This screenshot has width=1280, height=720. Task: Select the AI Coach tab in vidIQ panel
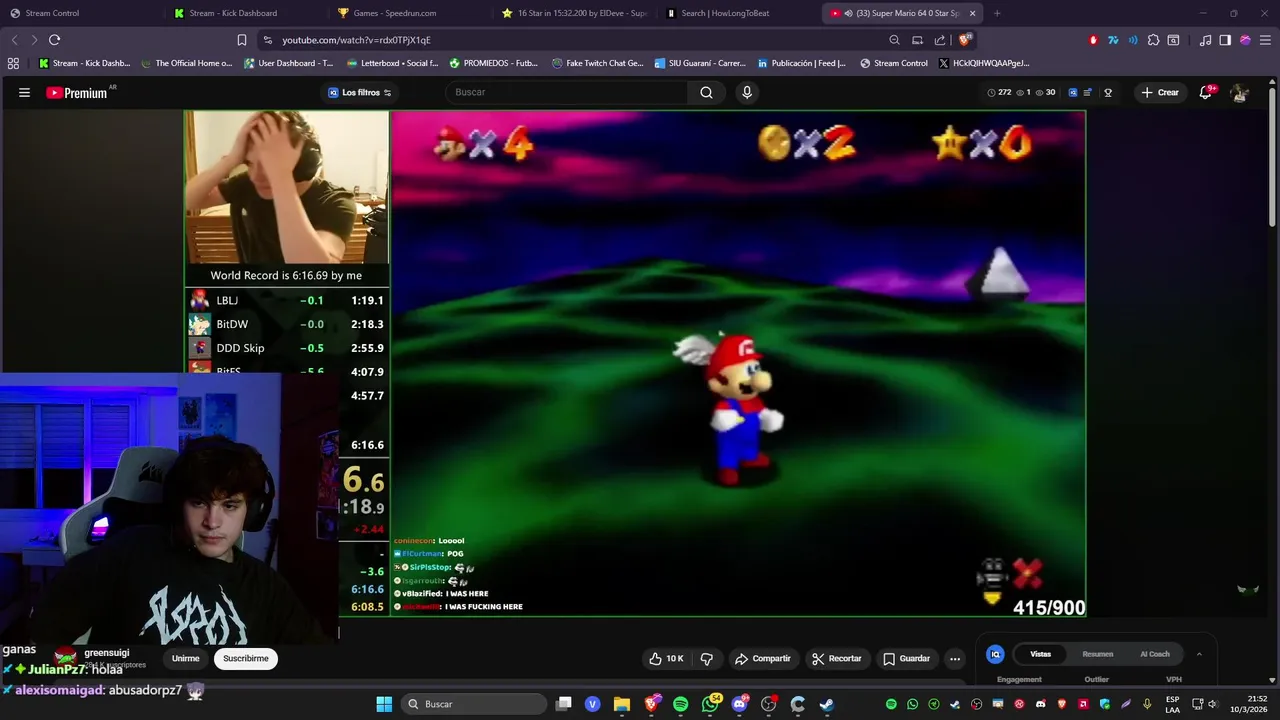1155,654
